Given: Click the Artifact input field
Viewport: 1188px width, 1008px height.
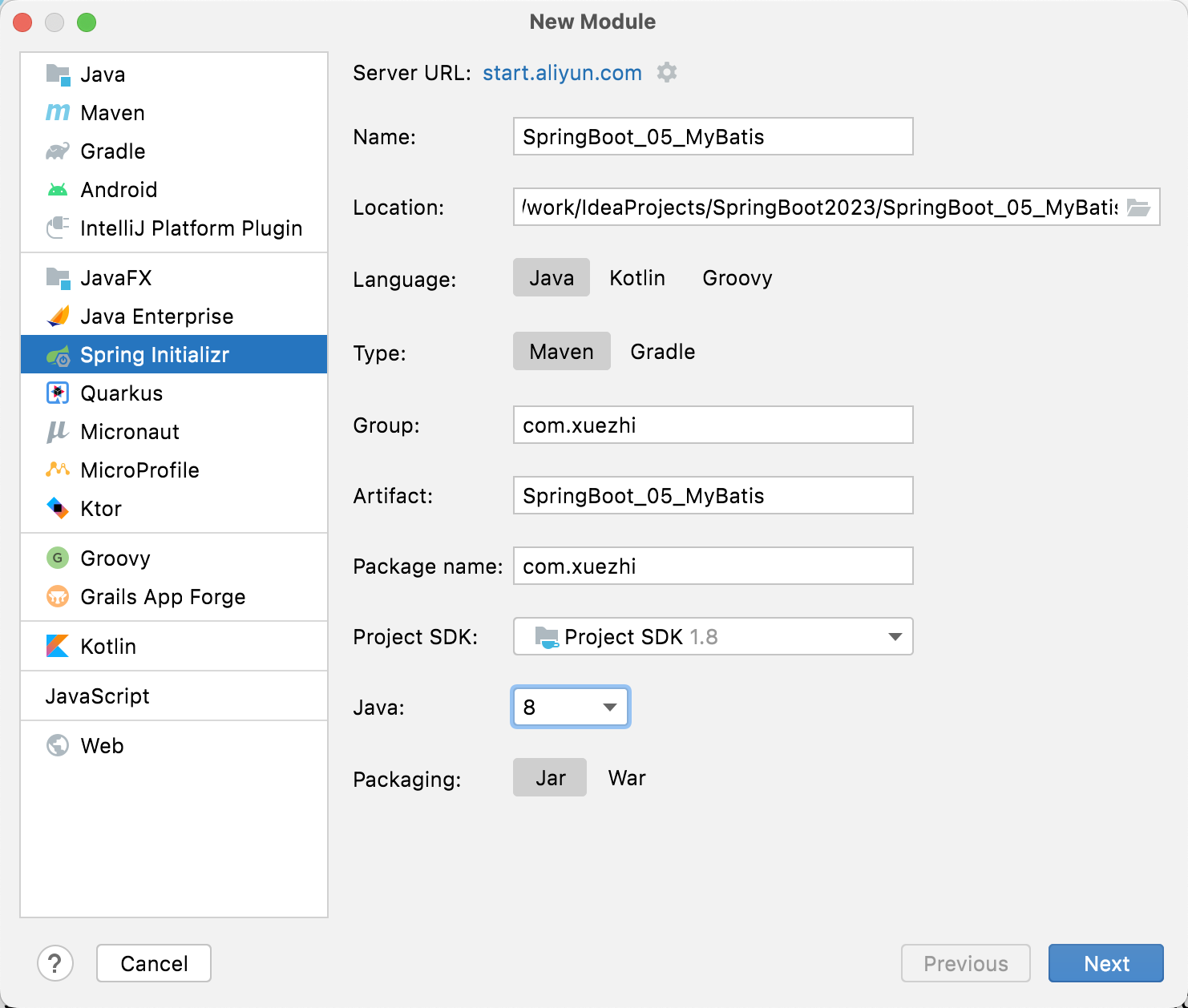Looking at the screenshot, I should tap(713, 496).
